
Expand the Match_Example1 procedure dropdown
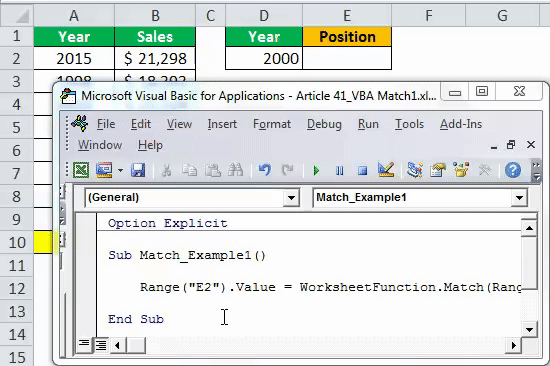(x=519, y=198)
